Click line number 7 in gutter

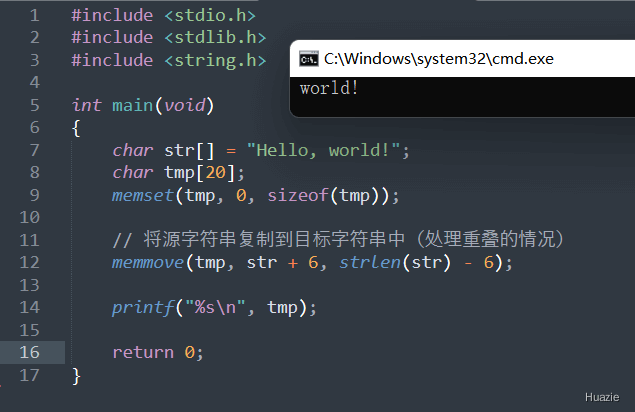pyautogui.click(x=34, y=150)
